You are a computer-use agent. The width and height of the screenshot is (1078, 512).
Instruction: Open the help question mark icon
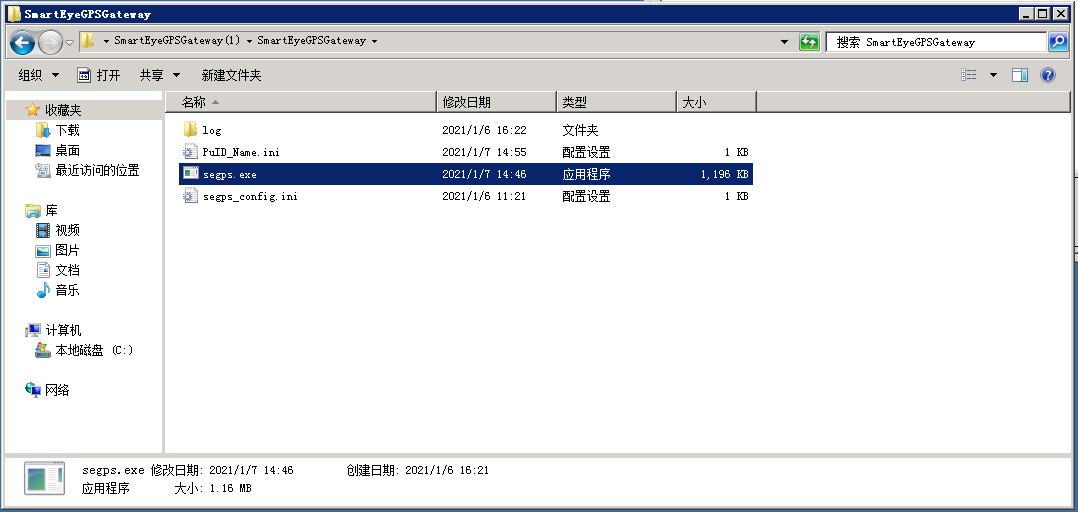pyautogui.click(x=1047, y=75)
